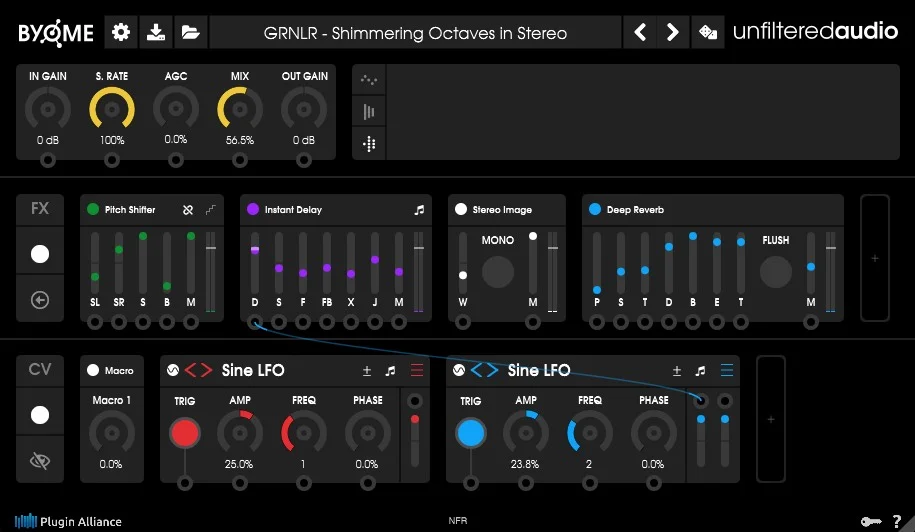Open help with the question mark icon
Viewport: 915px width, 532px height.
tap(897, 521)
